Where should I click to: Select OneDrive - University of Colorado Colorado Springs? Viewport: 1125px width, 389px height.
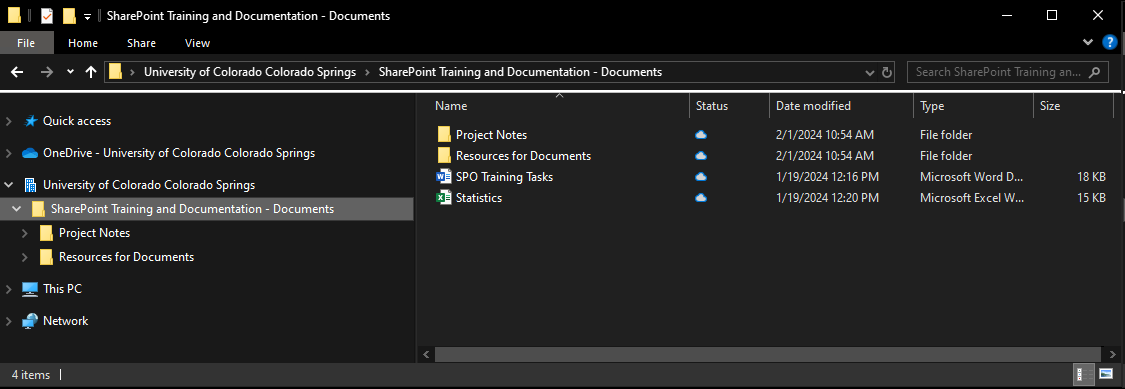[x=179, y=153]
